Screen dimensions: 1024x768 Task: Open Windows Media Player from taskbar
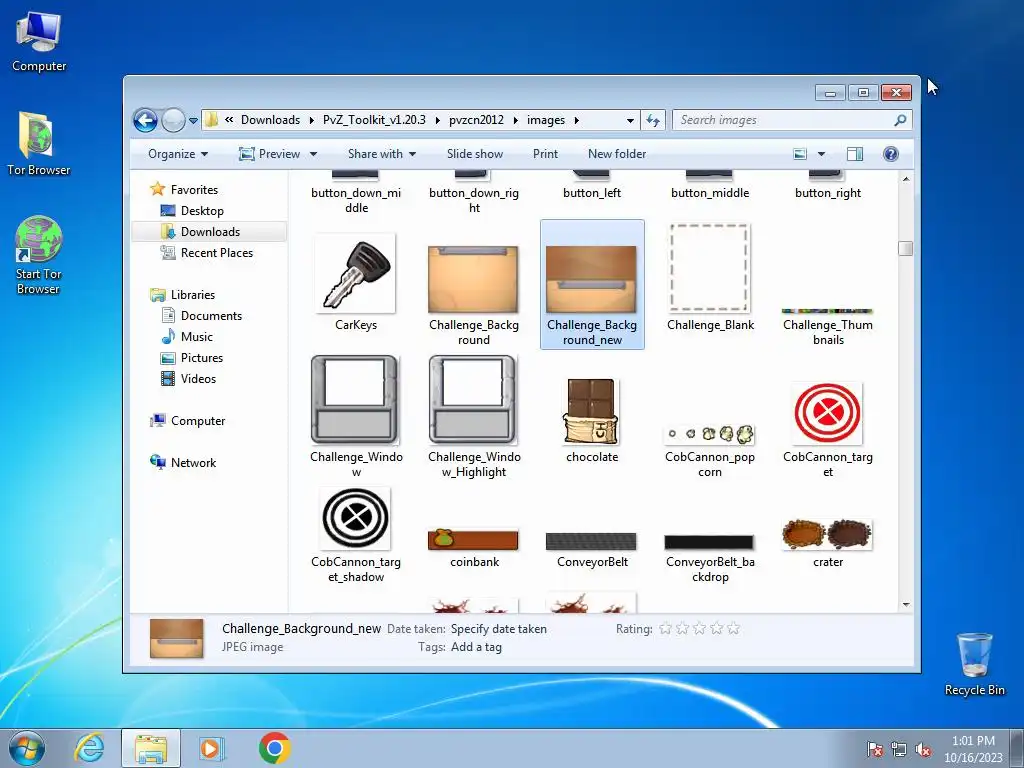pyautogui.click(x=211, y=748)
